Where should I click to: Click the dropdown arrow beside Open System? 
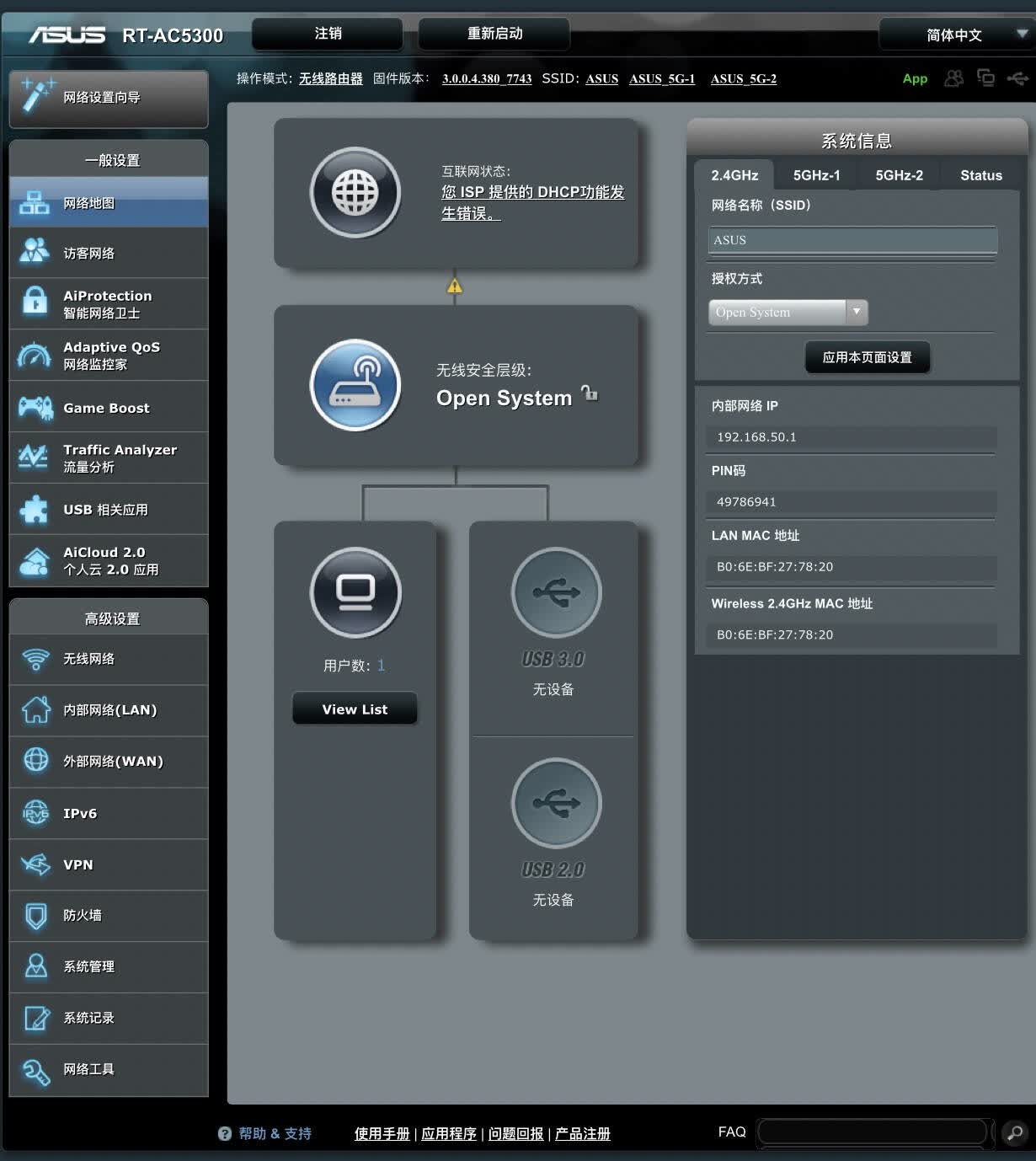pyautogui.click(x=857, y=312)
